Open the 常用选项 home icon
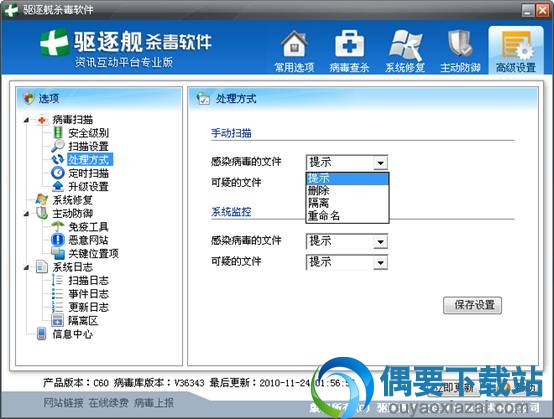The height and width of the screenshot is (419, 554). coord(294,45)
